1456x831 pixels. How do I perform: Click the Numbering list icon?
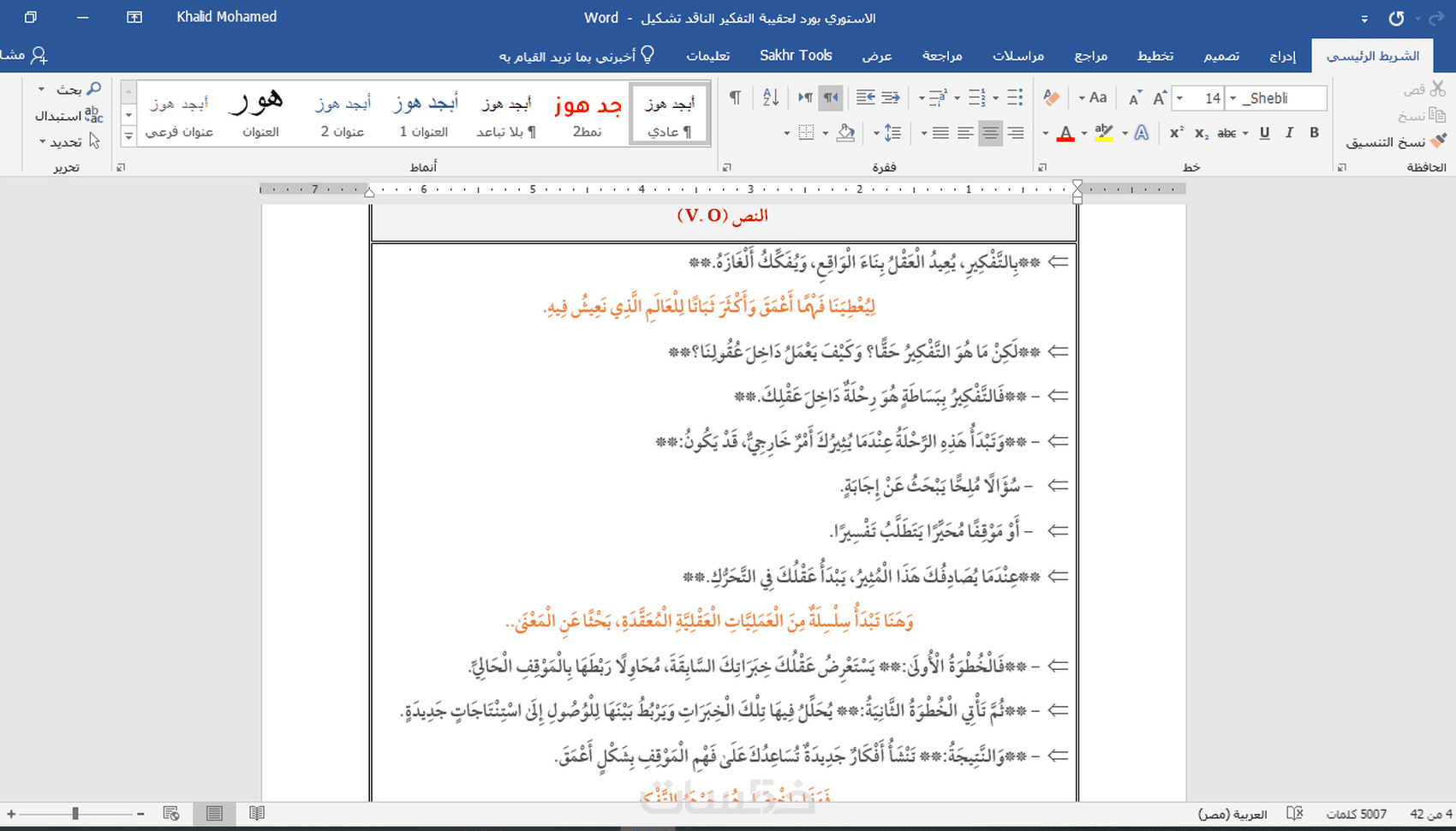pos(977,98)
